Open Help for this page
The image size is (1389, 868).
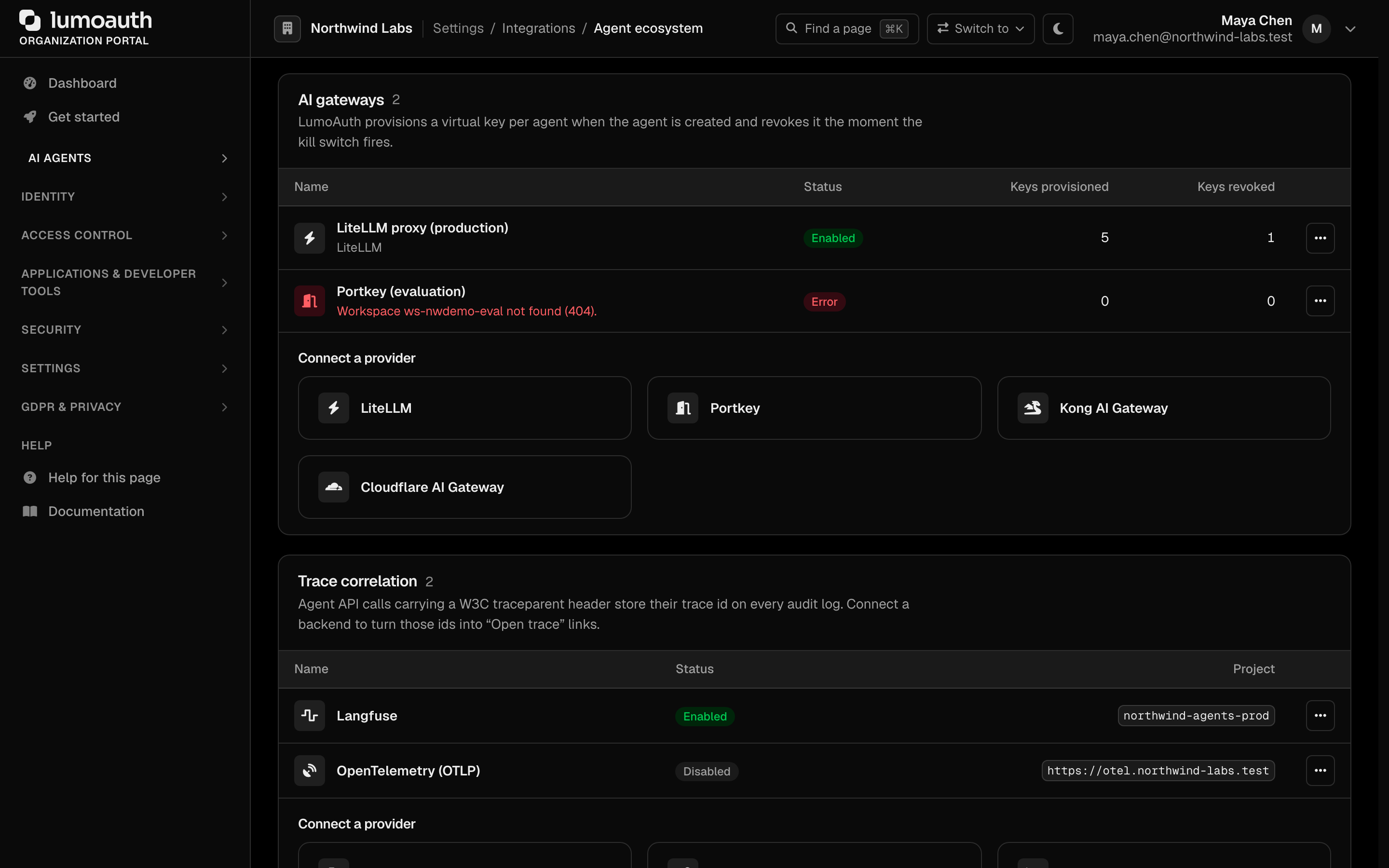(124, 477)
